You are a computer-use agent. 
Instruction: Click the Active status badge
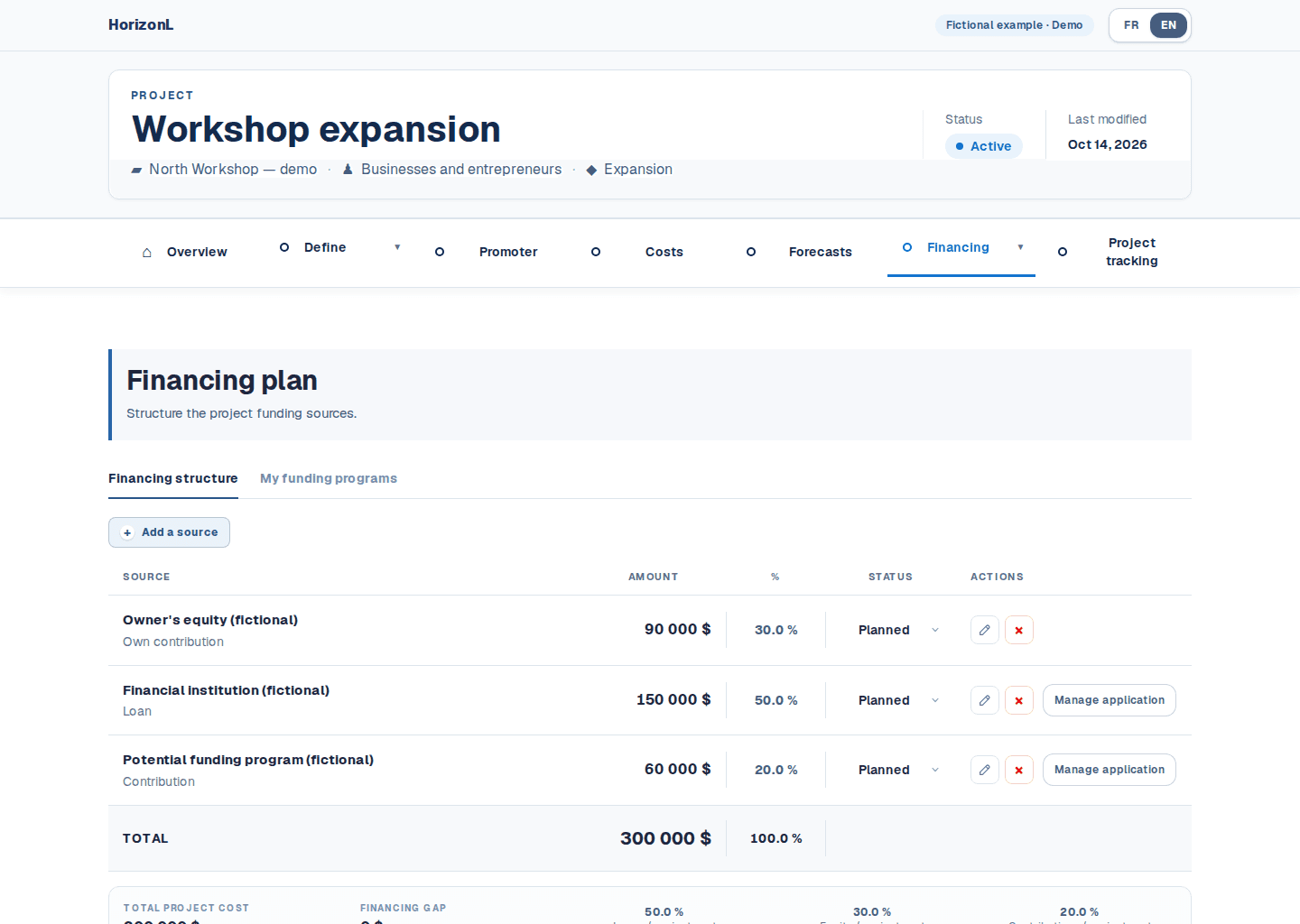(984, 146)
